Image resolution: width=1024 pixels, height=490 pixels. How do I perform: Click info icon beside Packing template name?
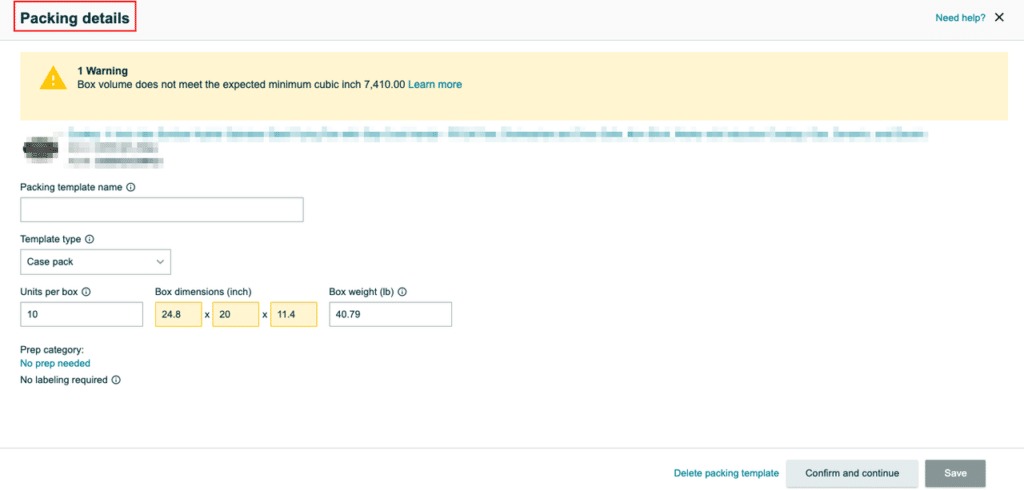pyautogui.click(x=131, y=187)
